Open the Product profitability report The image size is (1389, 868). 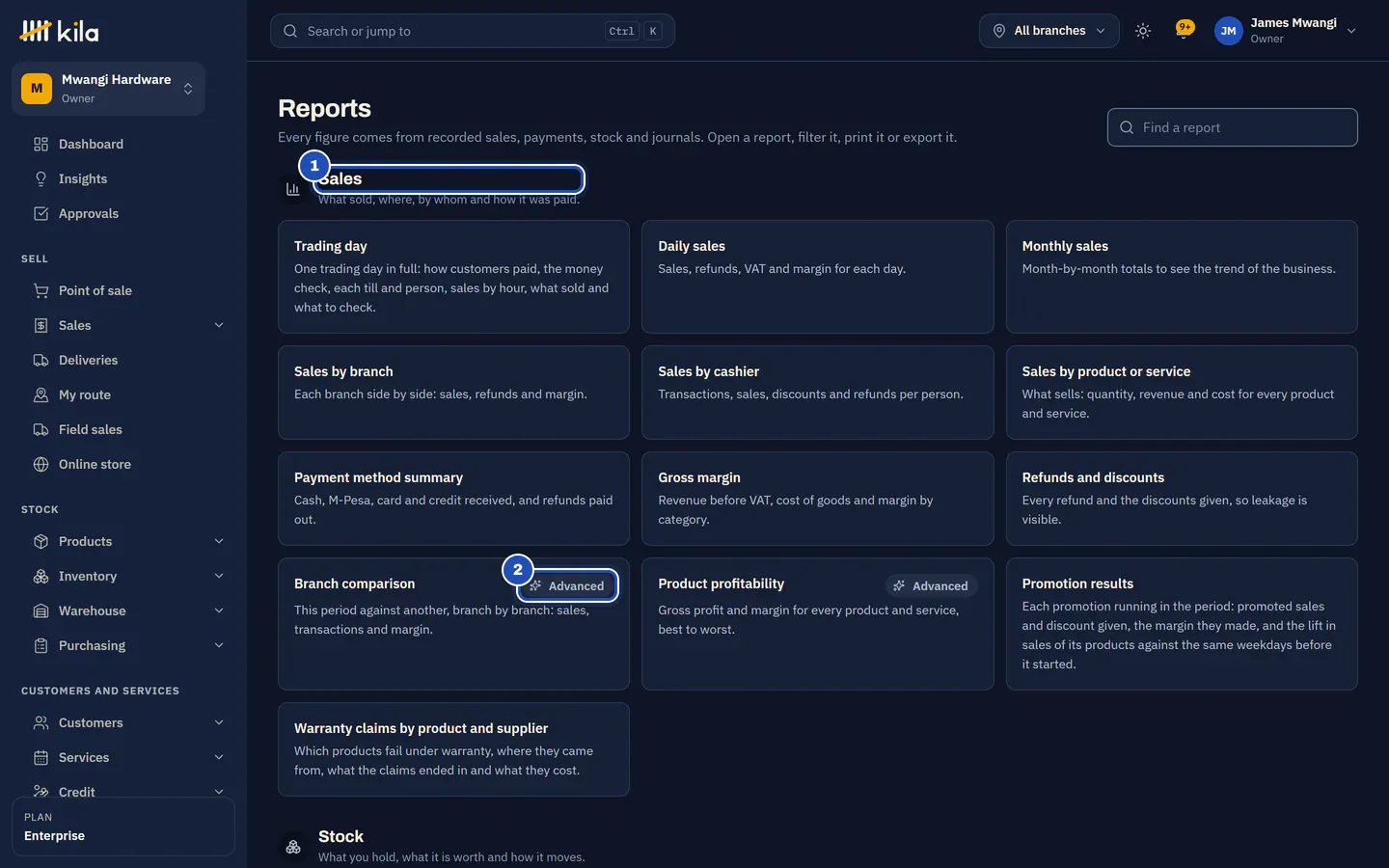pos(818,624)
